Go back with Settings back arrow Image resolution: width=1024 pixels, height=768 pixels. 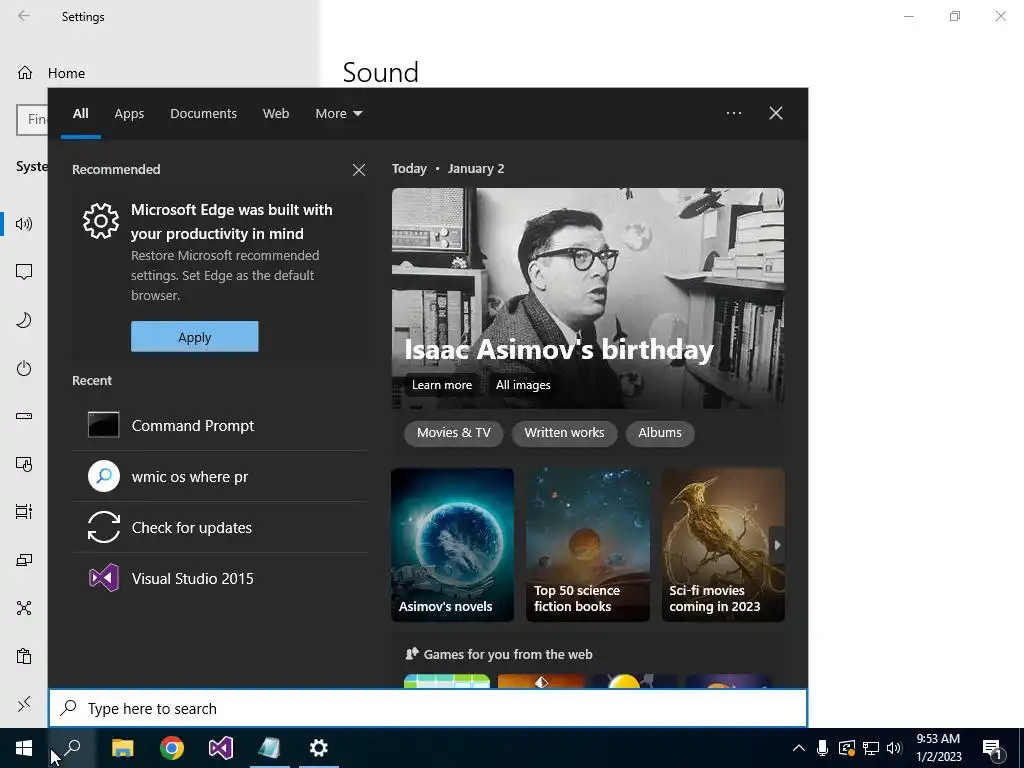(24, 16)
